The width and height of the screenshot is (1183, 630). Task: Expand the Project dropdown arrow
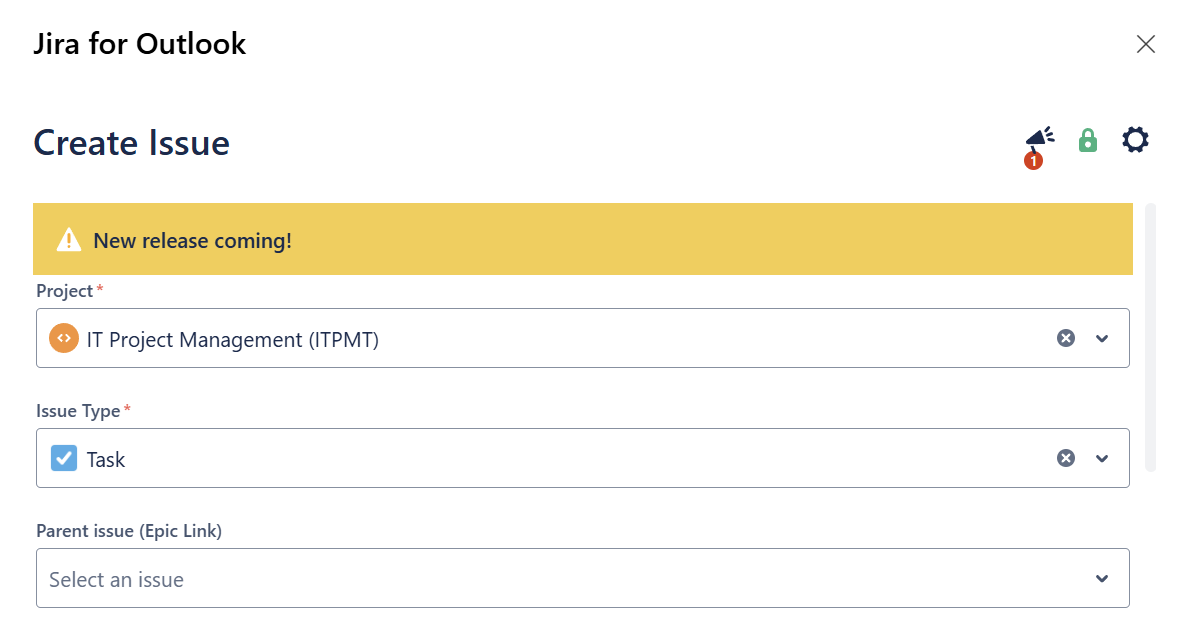click(x=1102, y=339)
